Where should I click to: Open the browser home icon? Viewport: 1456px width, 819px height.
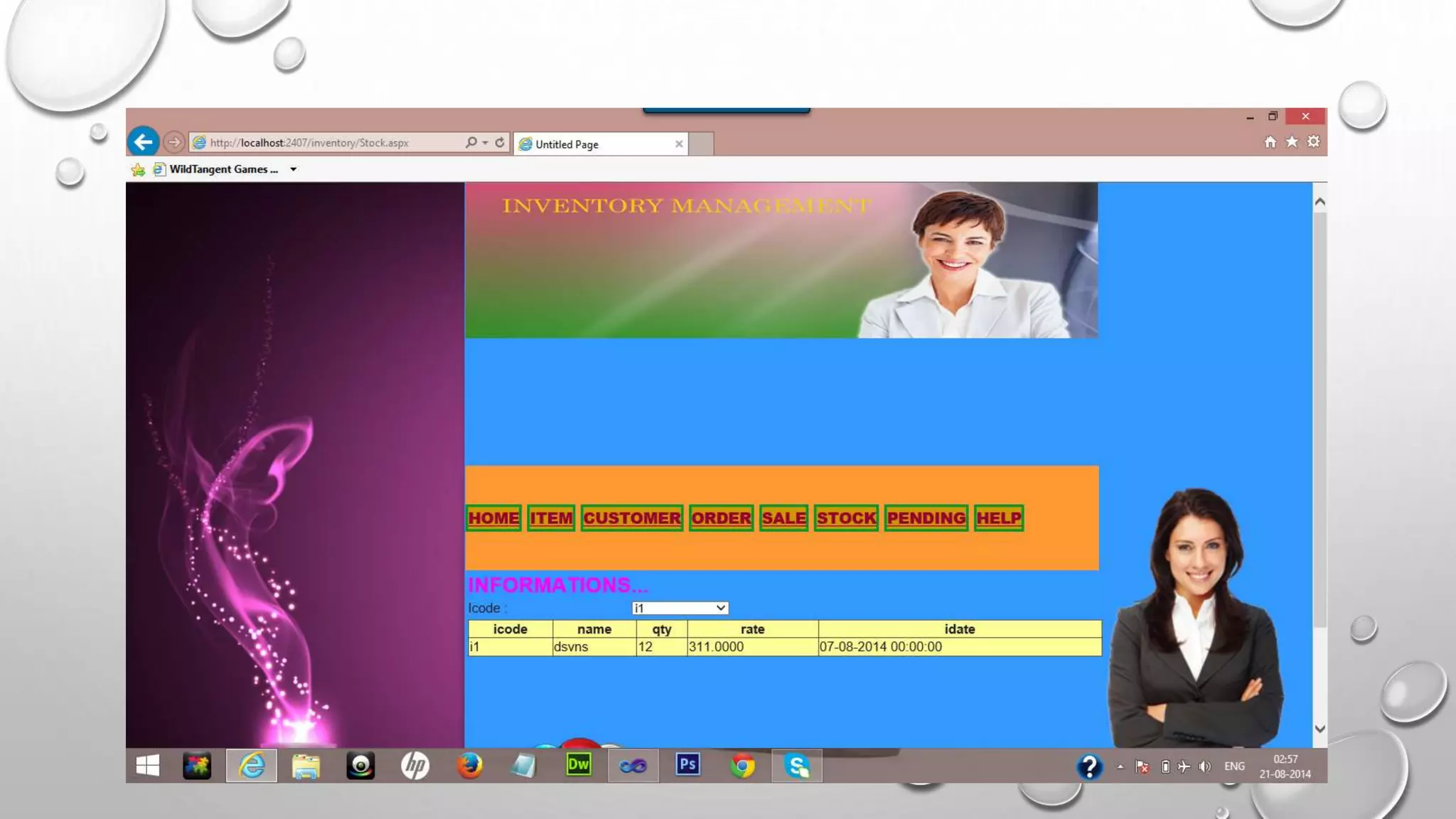pyautogui.click(x=1270, y=142)
